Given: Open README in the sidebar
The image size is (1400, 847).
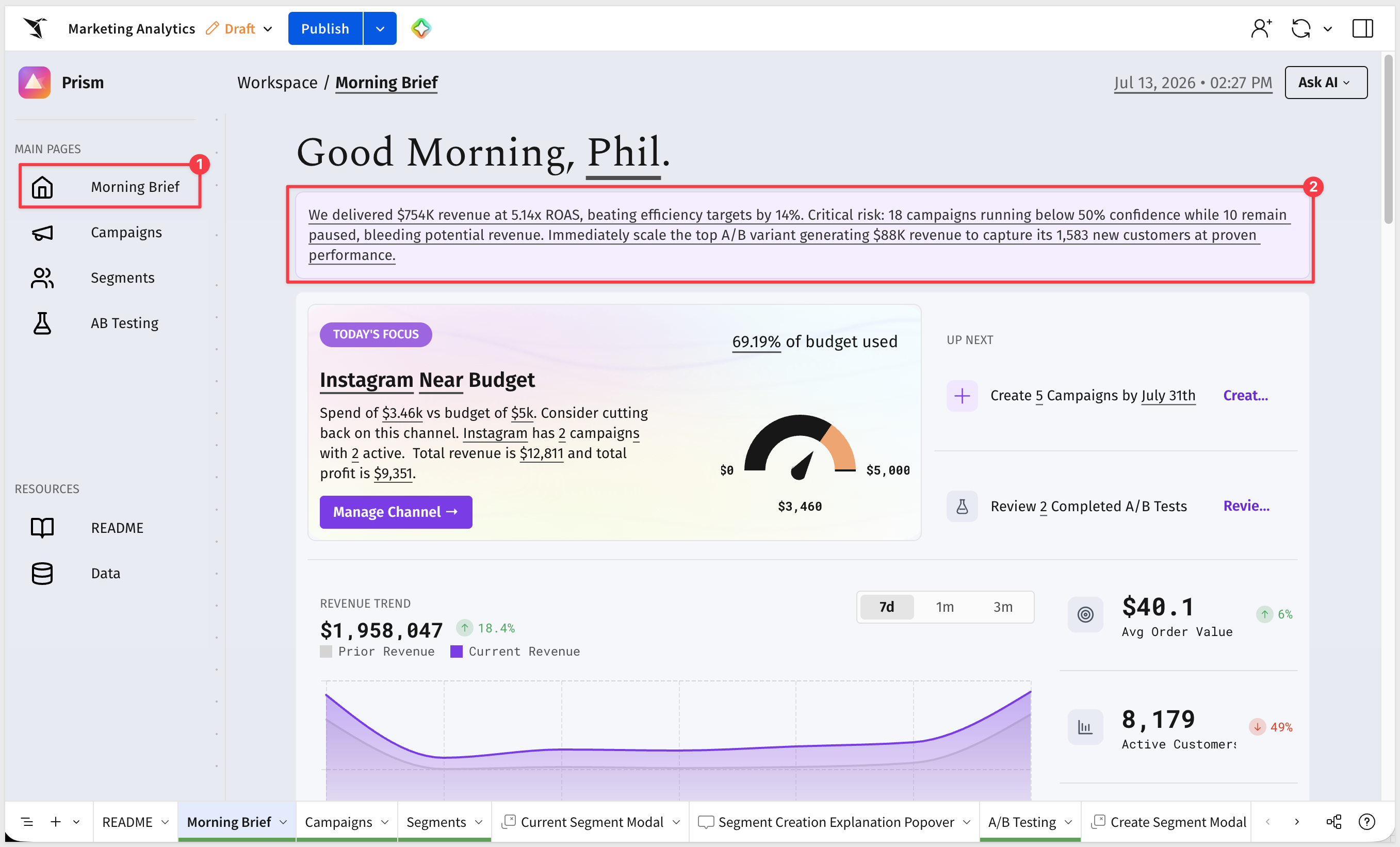Looking at the screenshot, I should coord(117,528).
